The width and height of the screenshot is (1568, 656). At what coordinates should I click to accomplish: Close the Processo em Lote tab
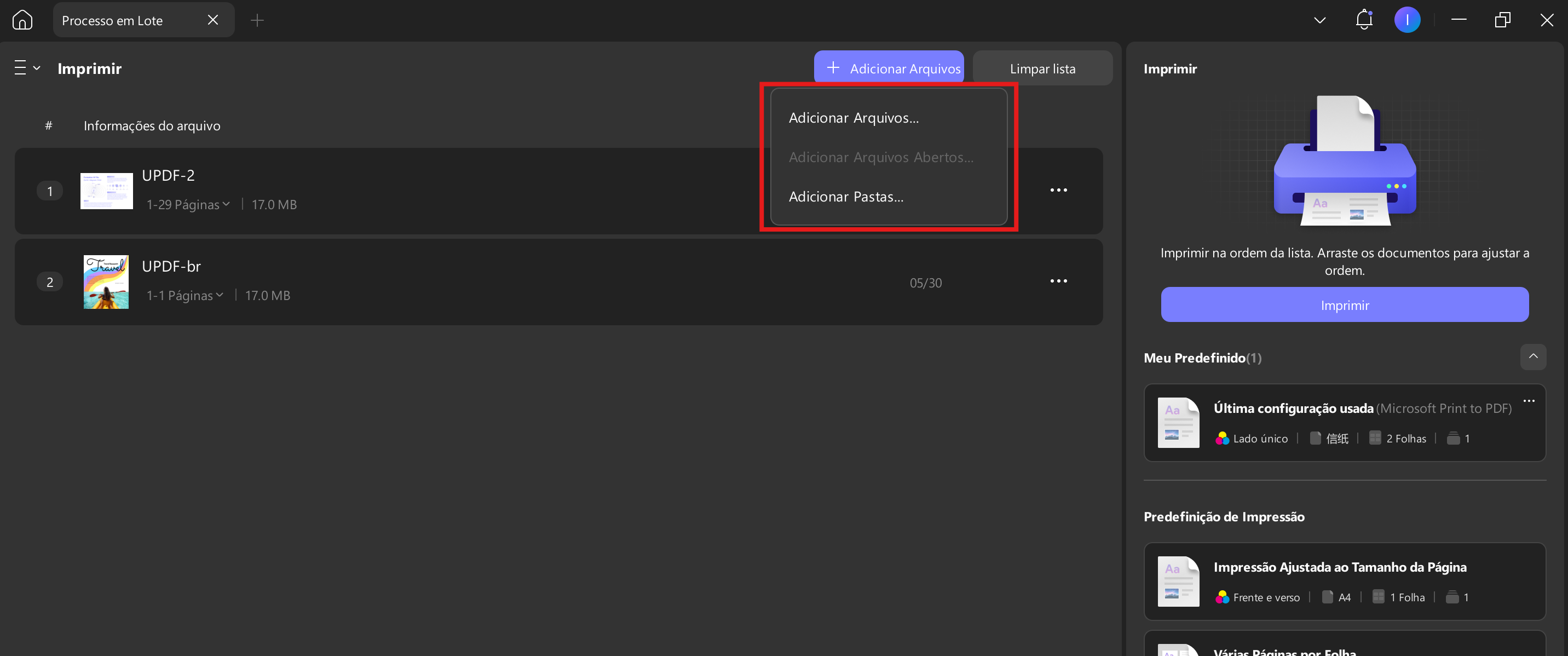click(x=213, y=20)
